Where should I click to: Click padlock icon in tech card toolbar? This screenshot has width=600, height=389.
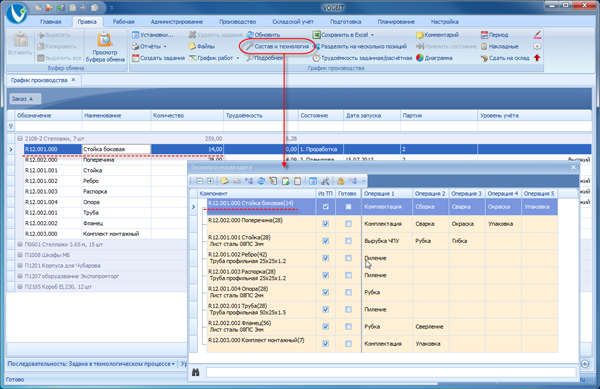point(340,181)
